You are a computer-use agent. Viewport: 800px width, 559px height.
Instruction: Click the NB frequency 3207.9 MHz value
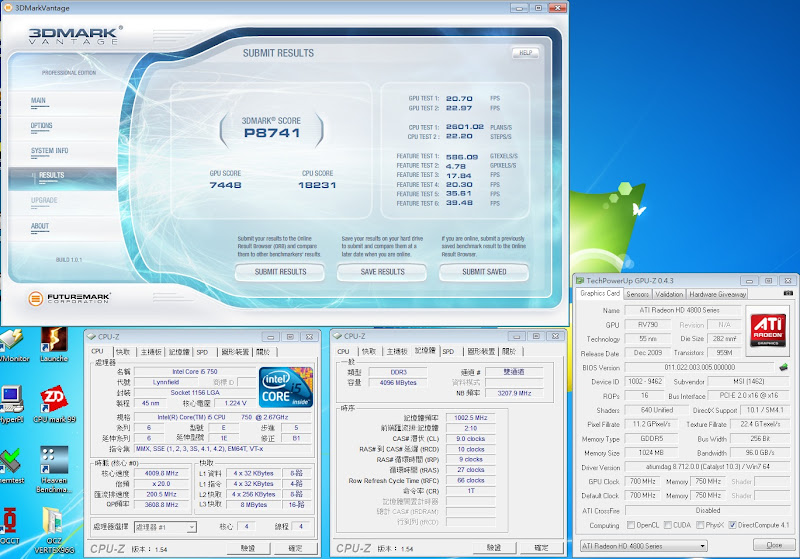click(514, 393)
